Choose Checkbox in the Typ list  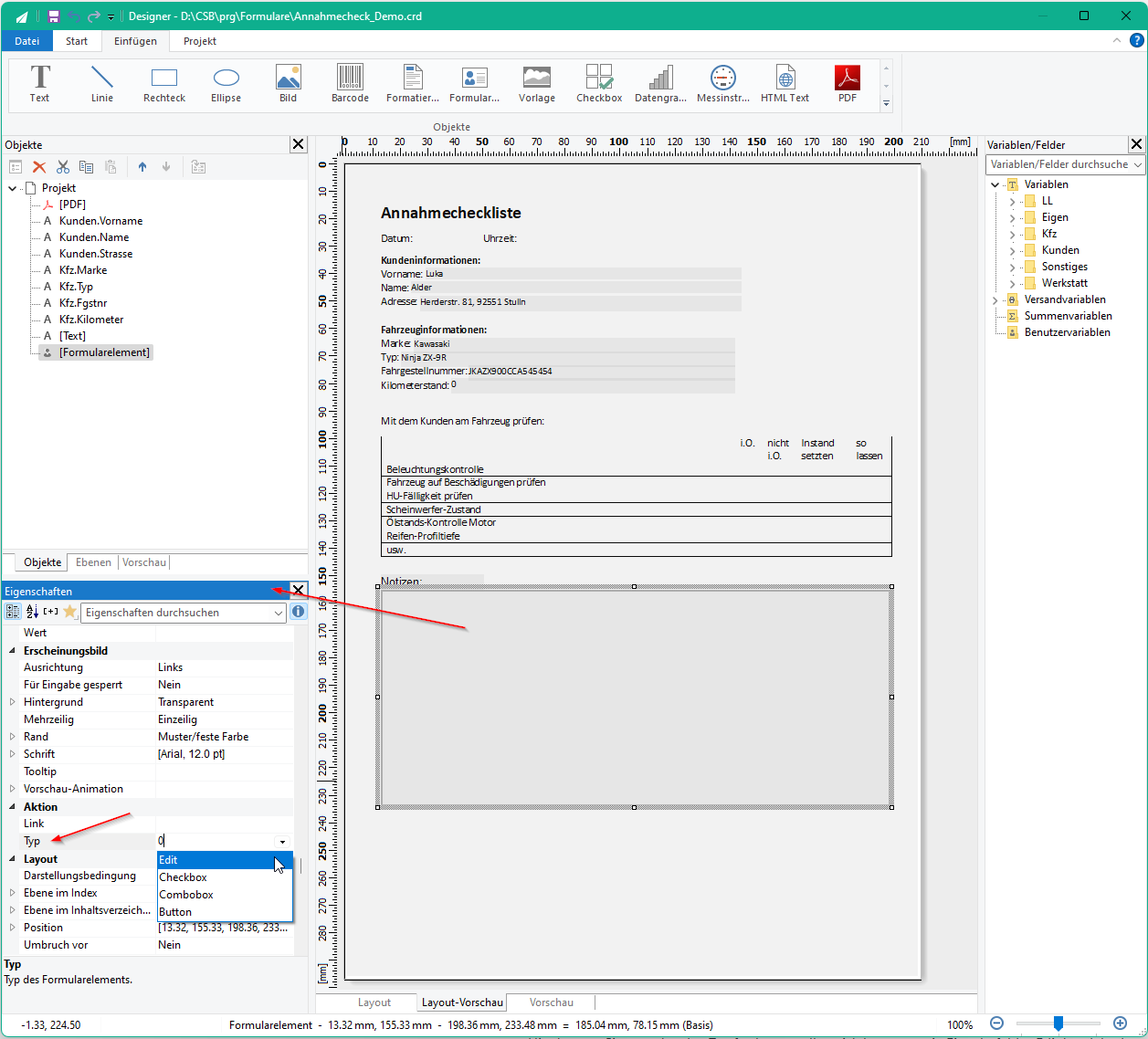tap(225, 877)
